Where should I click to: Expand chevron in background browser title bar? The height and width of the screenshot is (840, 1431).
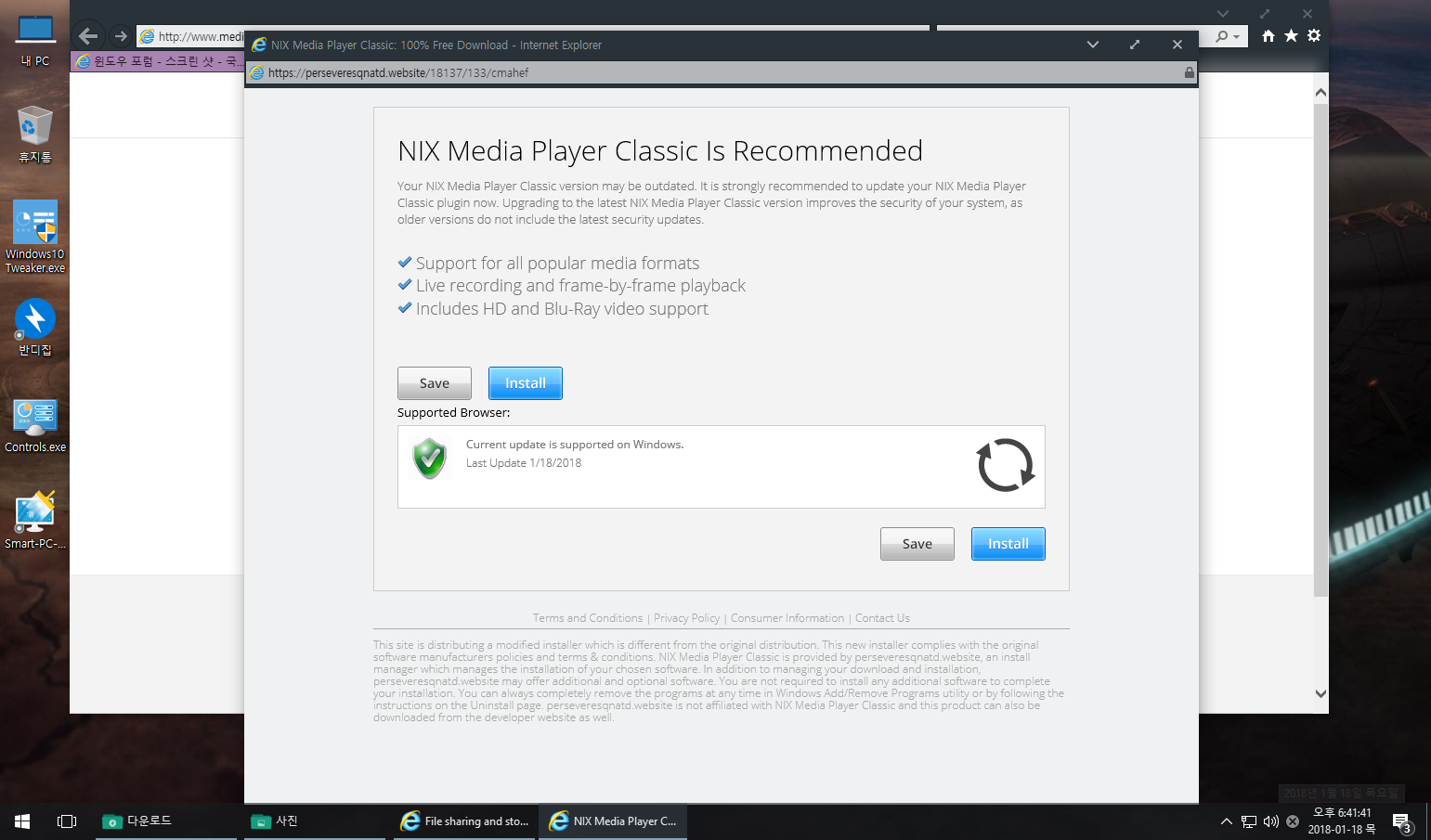(1223, 13)
